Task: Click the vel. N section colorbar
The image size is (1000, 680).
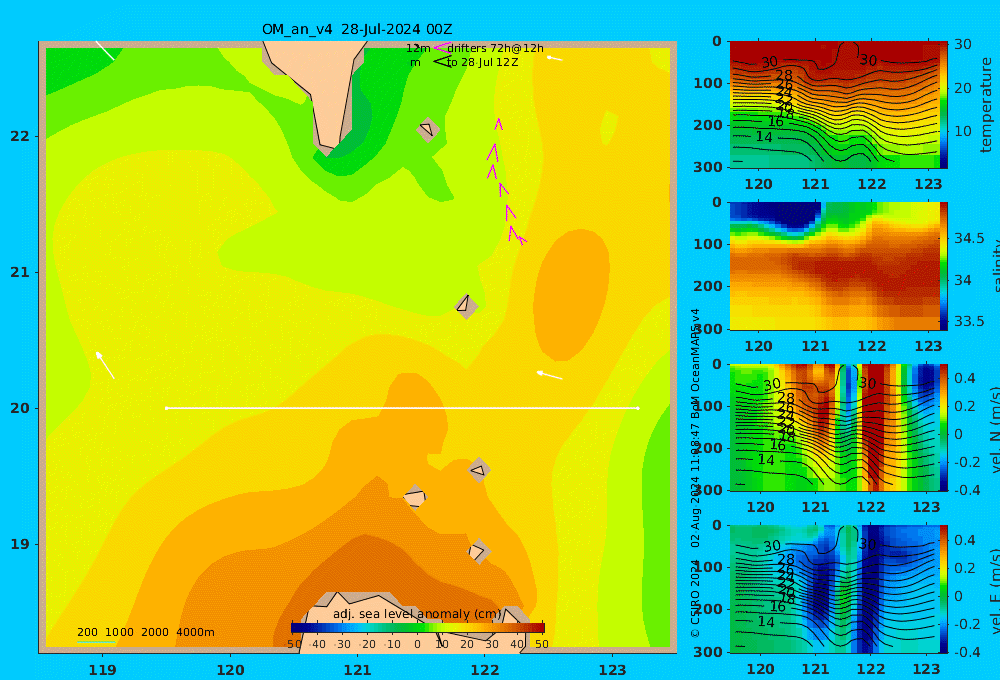Action: 944,427
